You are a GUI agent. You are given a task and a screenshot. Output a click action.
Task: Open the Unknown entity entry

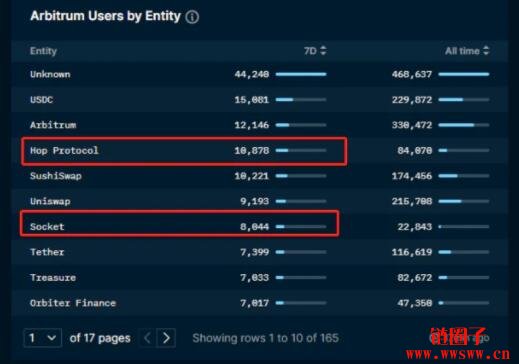tap(50, 74)
